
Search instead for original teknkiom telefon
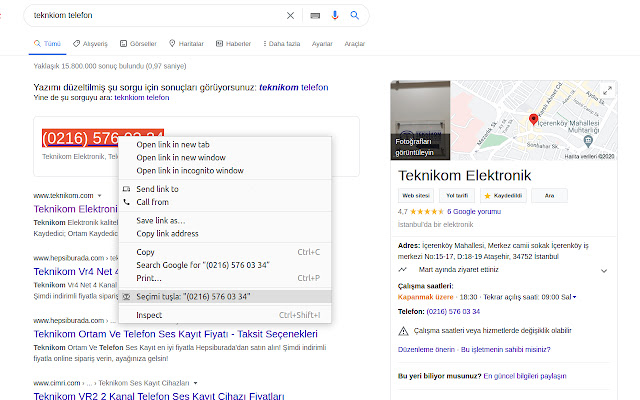142,98
